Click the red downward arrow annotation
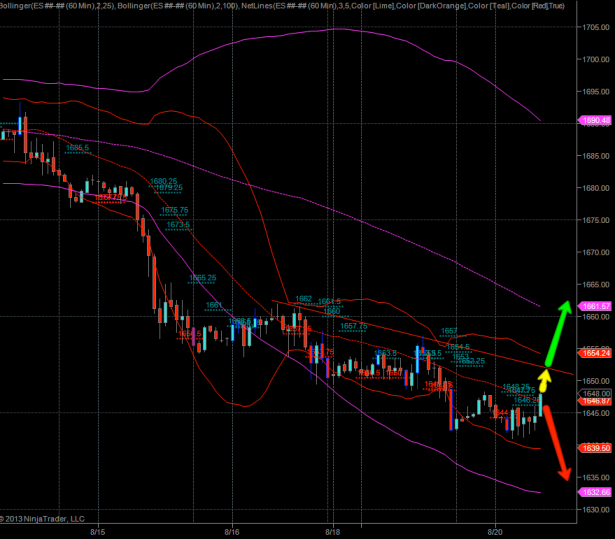This screenshot has height=539, width=615. [556, 437]
